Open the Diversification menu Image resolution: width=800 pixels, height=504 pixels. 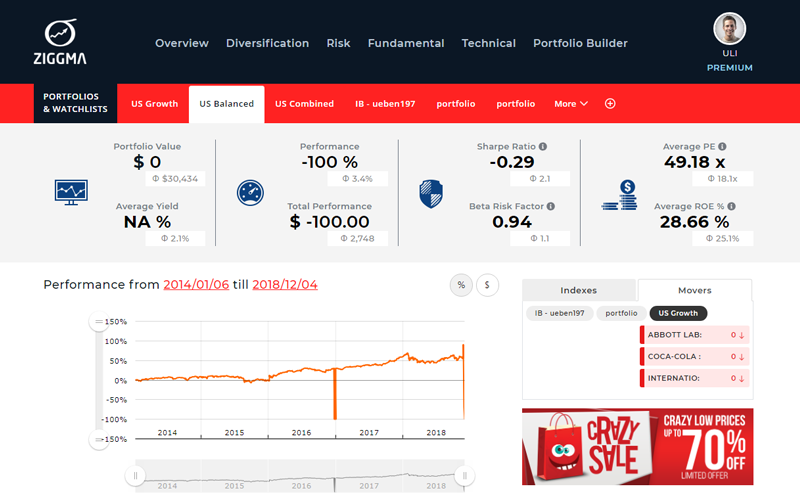click(x=267, y=43)
